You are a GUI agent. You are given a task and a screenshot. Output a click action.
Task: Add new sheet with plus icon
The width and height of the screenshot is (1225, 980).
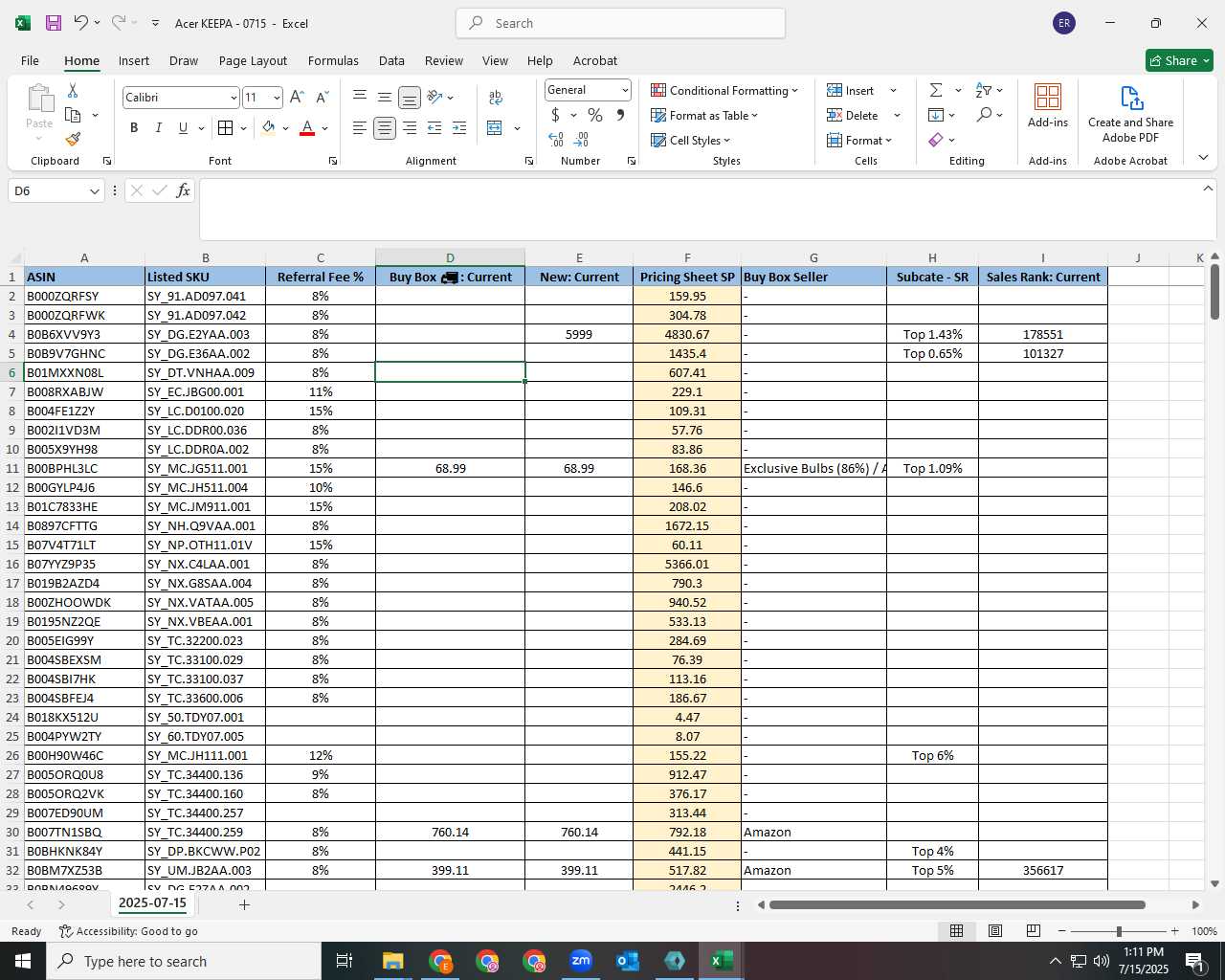click(x=244, y=904)
